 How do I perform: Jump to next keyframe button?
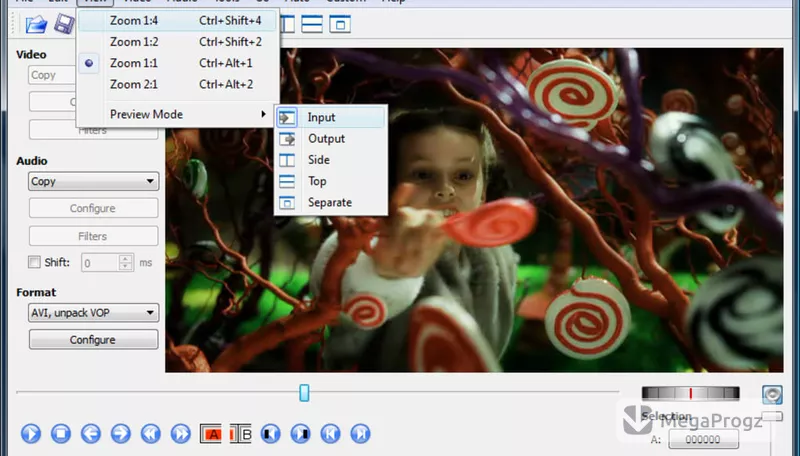click(x=181, y=434)
